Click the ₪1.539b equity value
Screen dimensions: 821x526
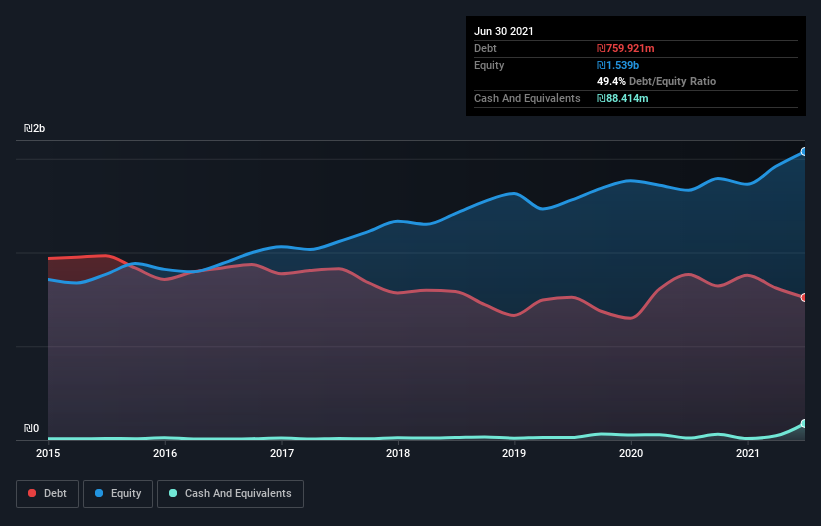(x=618, y=65)
